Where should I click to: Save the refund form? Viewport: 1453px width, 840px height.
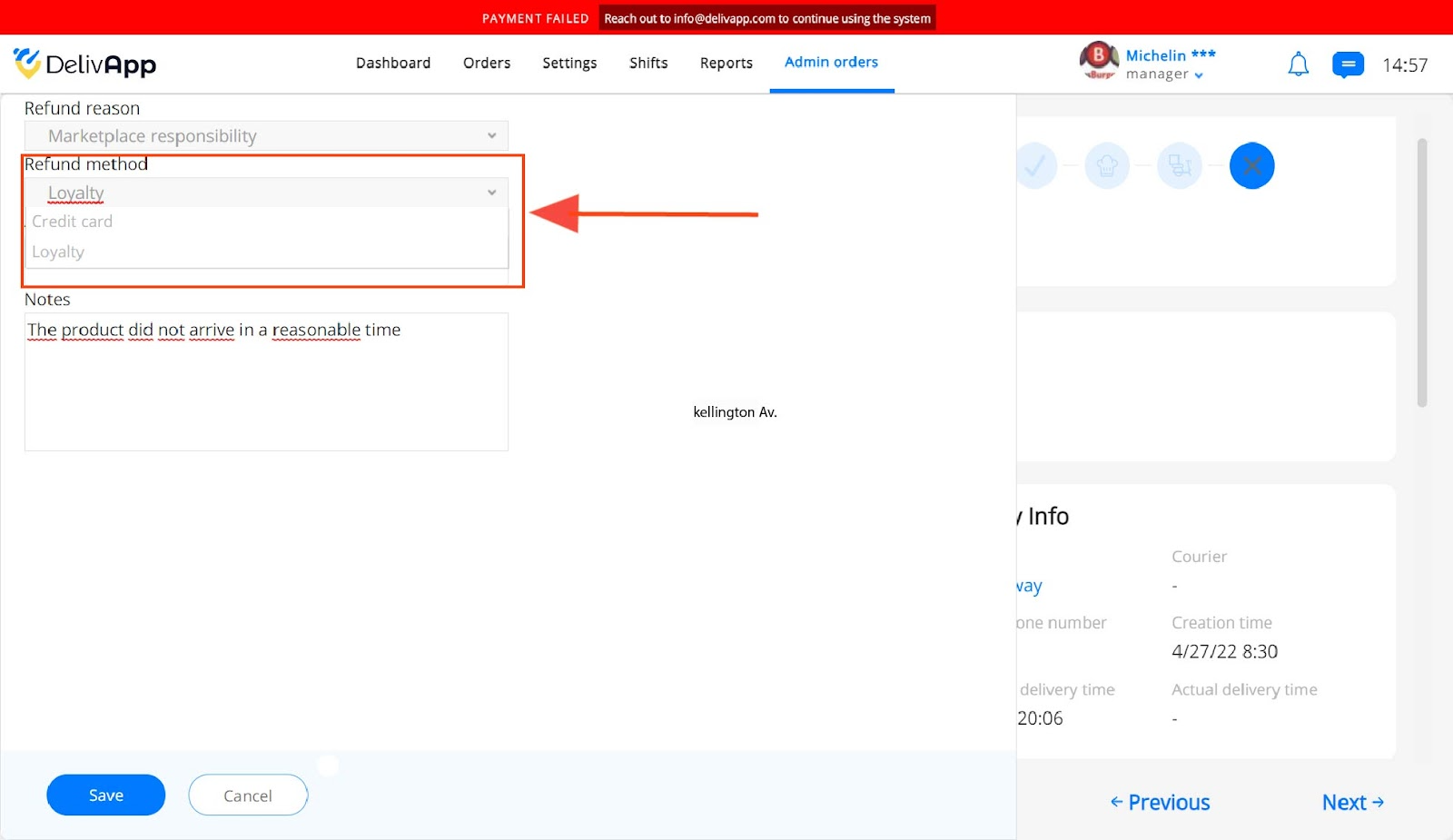pos(106,795)
